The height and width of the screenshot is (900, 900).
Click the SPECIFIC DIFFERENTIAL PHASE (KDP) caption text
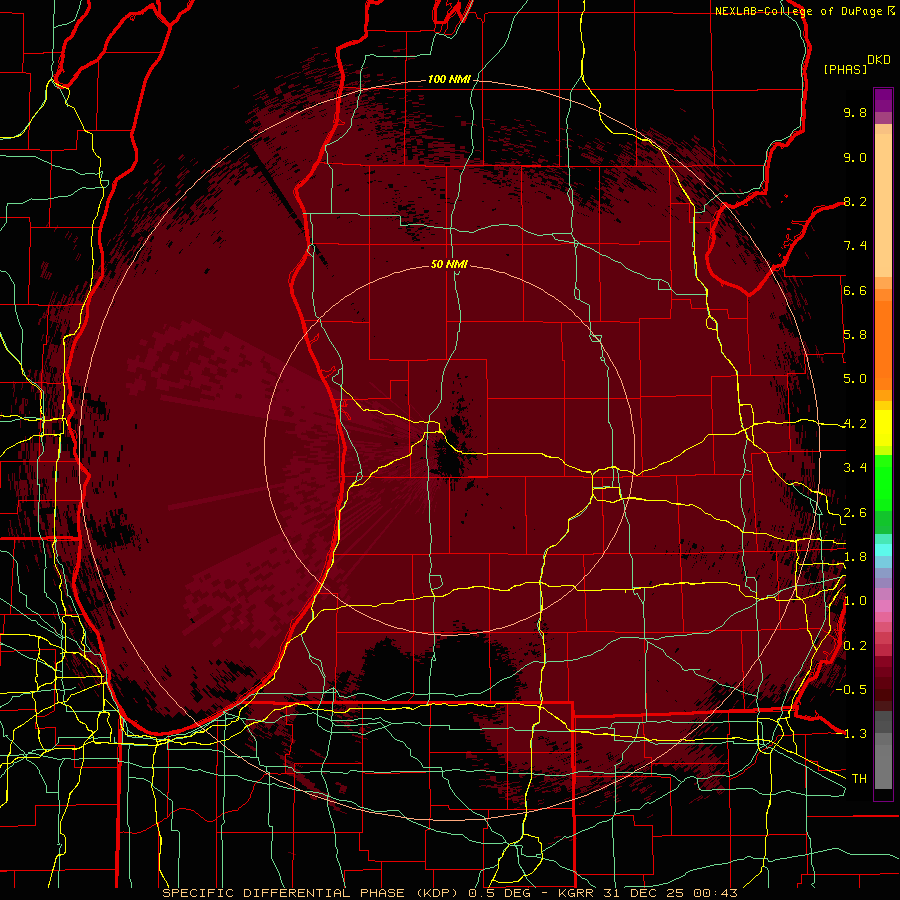pyautogui.click(x=312, y=893)
